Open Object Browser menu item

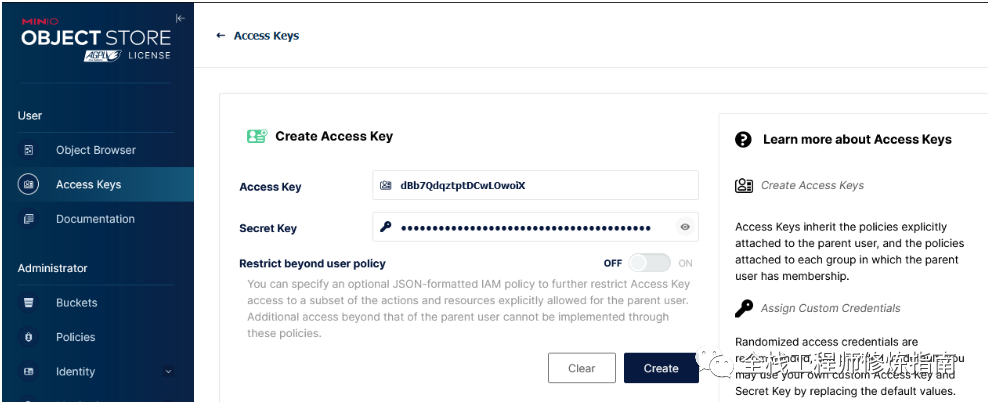click(x=97, y=150)
